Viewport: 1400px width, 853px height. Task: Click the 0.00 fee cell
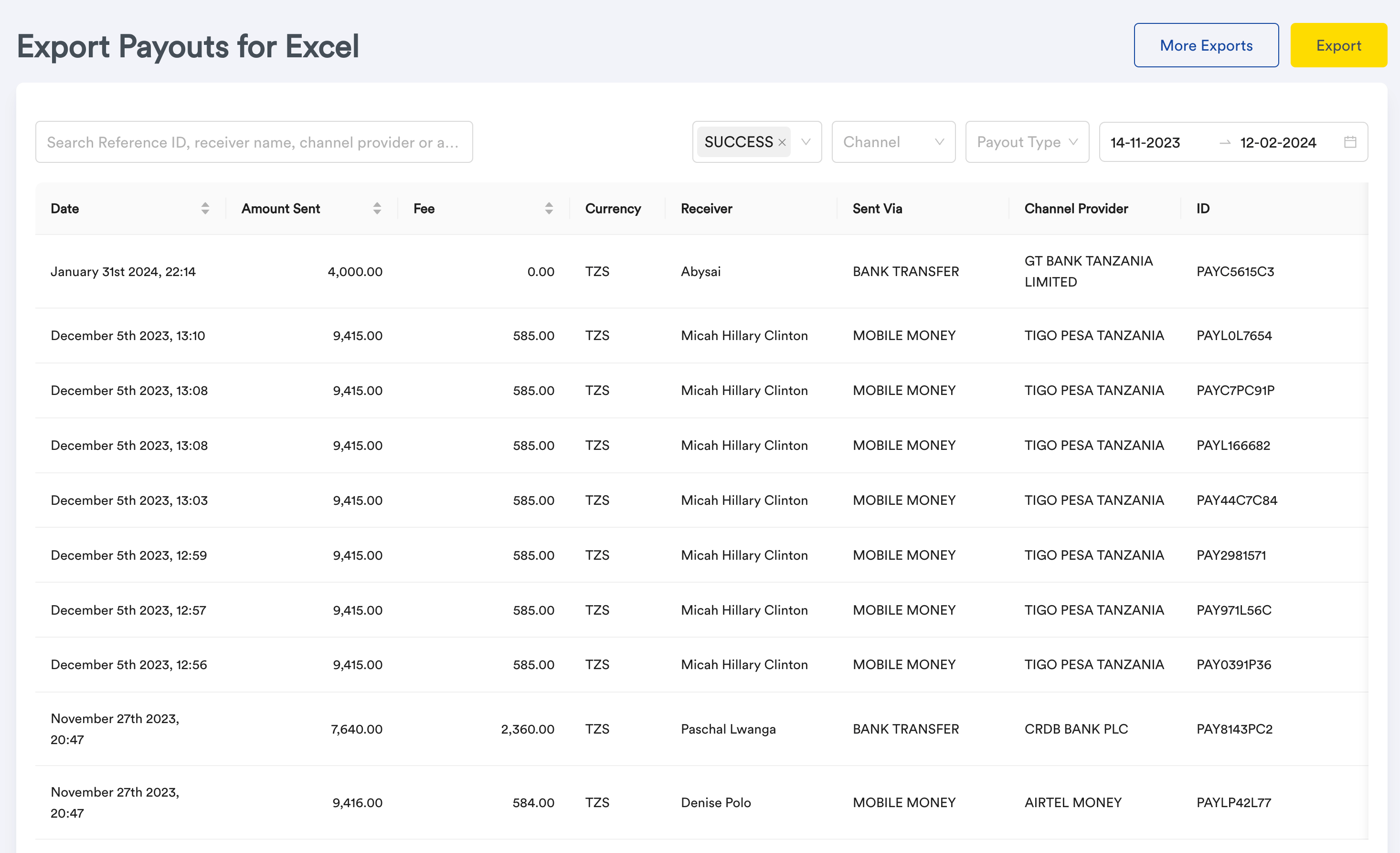(x=541, y=272)
